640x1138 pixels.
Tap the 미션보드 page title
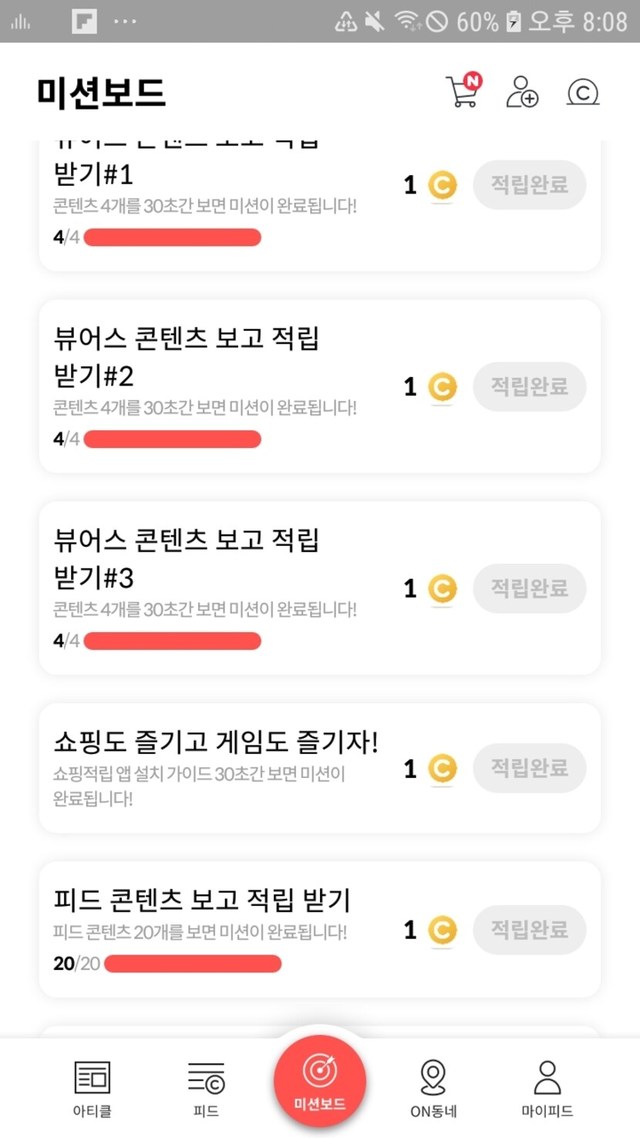point(101,93)
